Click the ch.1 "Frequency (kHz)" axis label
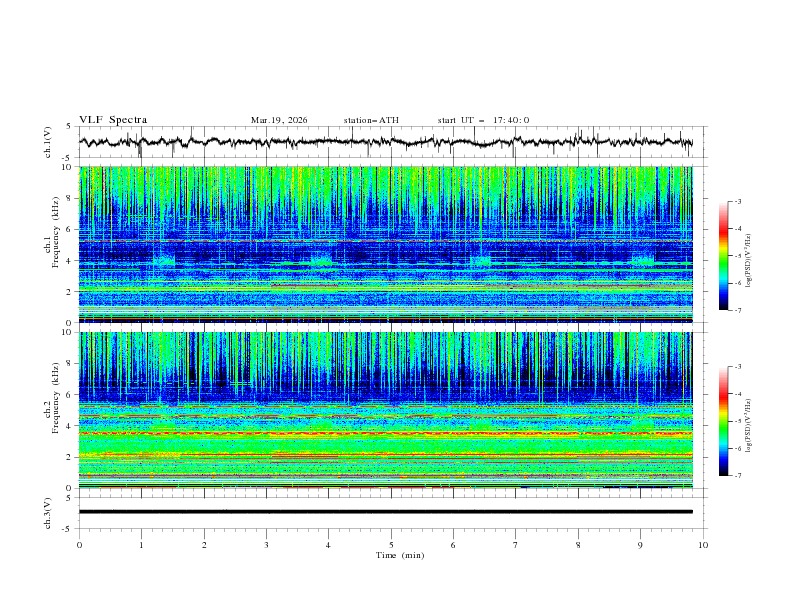The height and width of the screenshot is (612, 792). tap(55, 232)
